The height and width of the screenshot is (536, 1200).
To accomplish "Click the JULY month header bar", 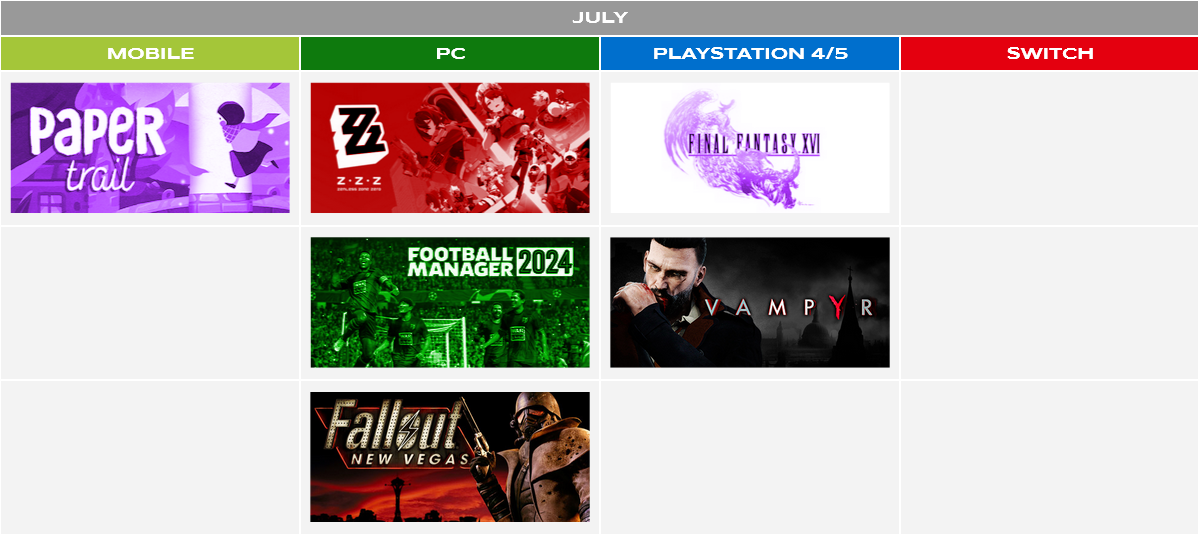I will 600,18.
